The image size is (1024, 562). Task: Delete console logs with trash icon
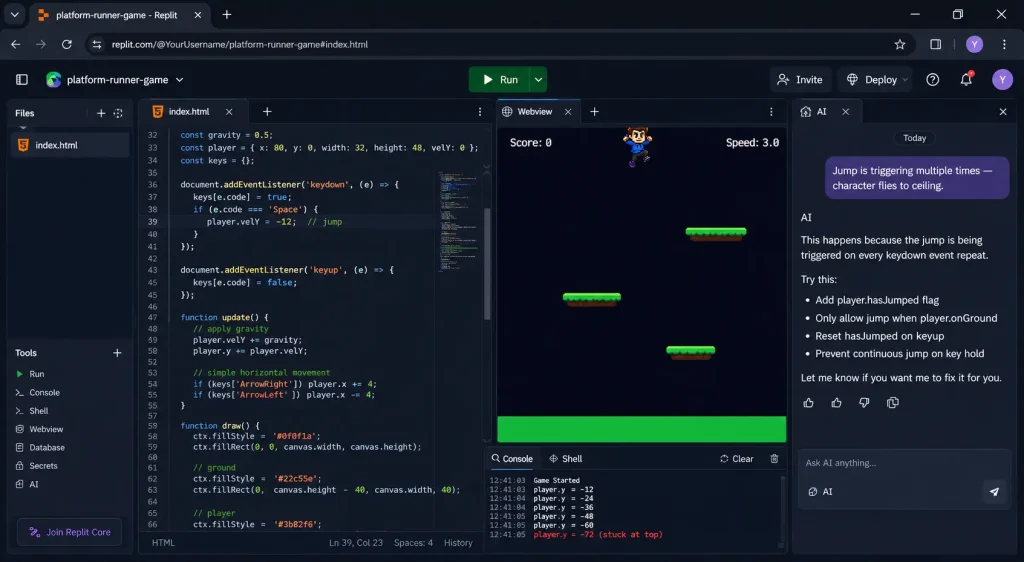point(774,459)
